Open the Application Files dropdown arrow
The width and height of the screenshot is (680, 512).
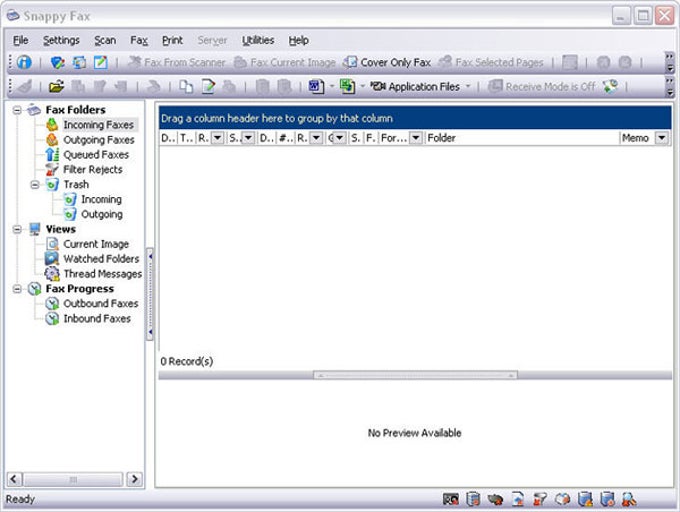click(x=468, y=87)
